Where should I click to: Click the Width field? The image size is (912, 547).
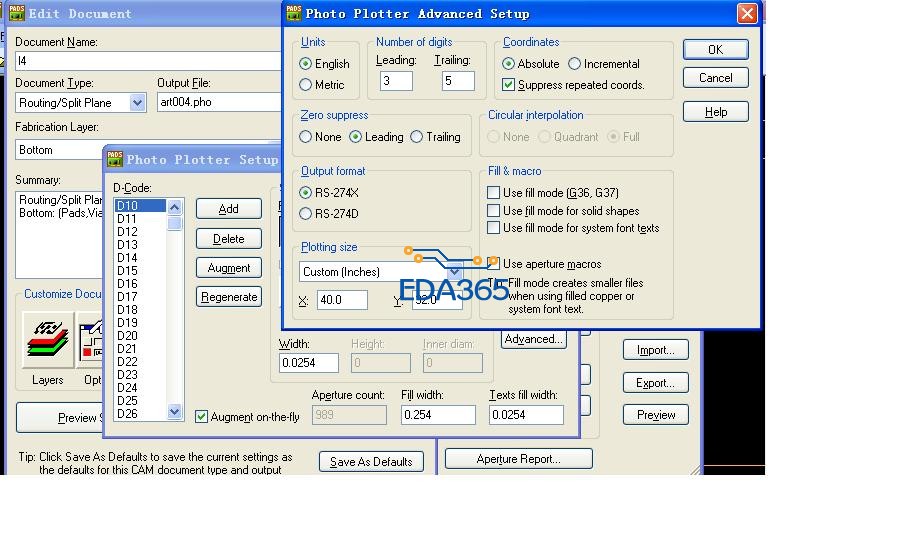309,363
